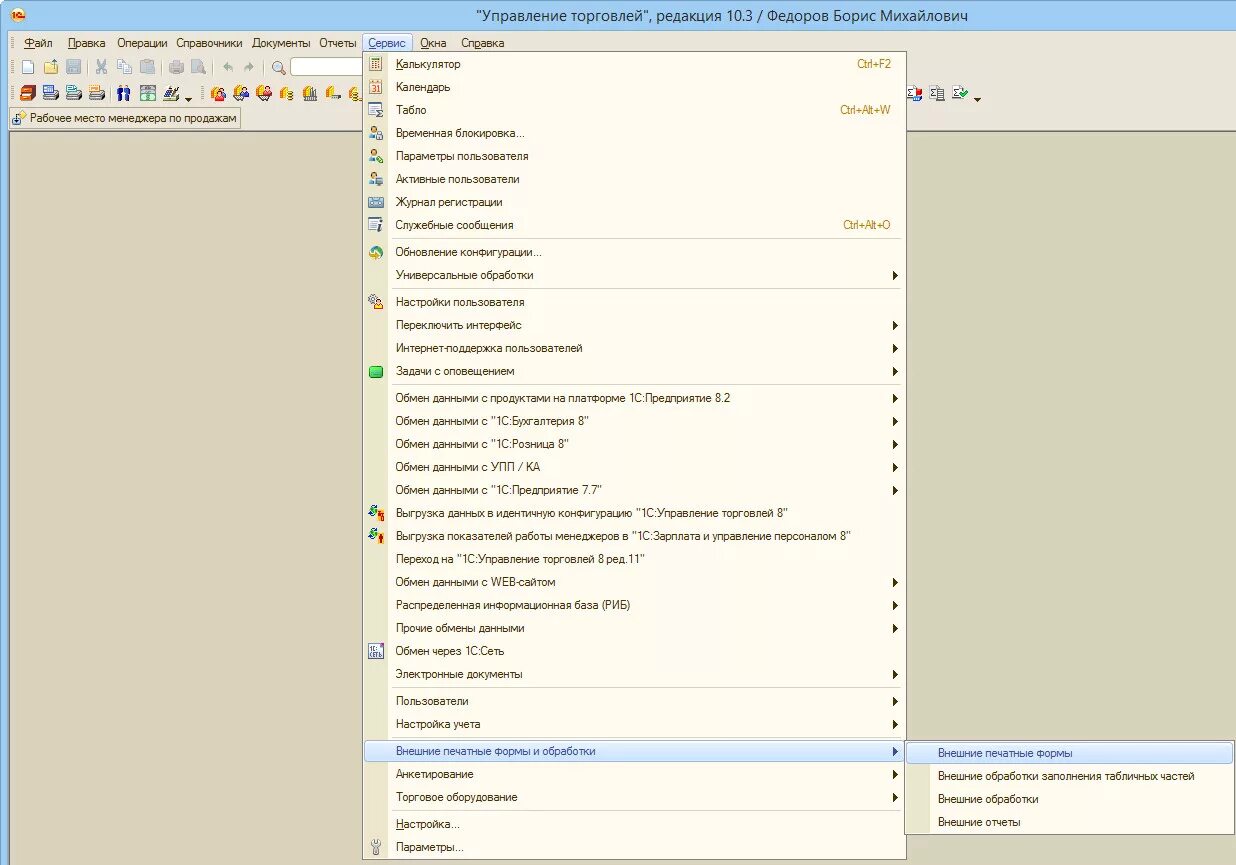Click the Настройки пользователя gears icon

click(376, 302)
